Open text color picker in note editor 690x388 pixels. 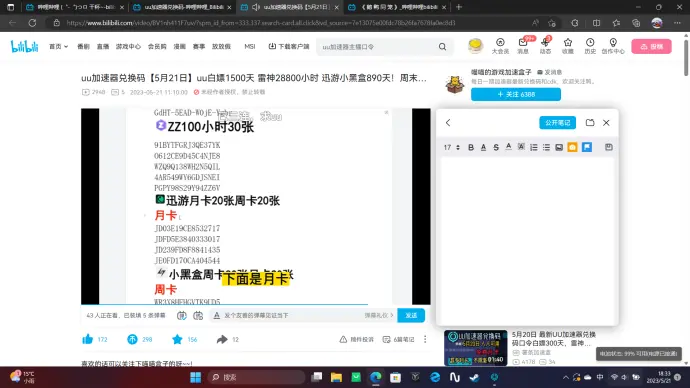point(508,147)
